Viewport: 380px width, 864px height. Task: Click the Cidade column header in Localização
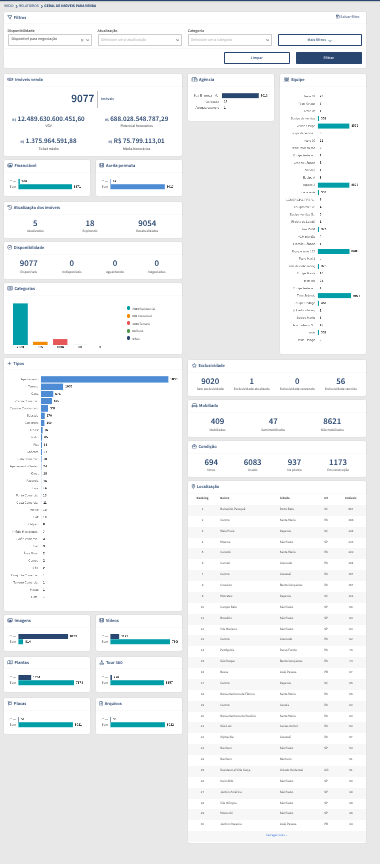285,498
